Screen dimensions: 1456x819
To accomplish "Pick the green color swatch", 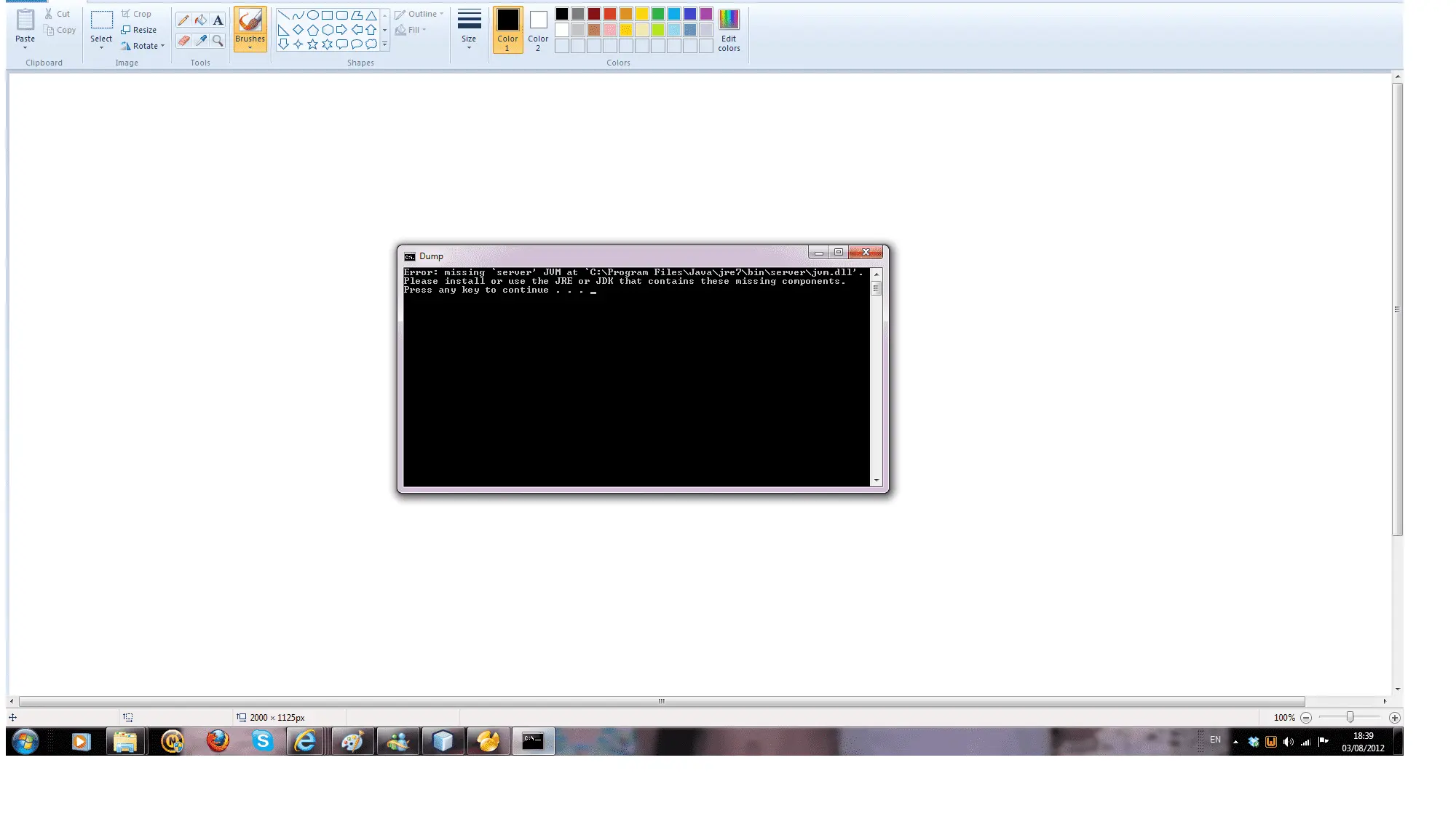I will click(x=658, y=14).
